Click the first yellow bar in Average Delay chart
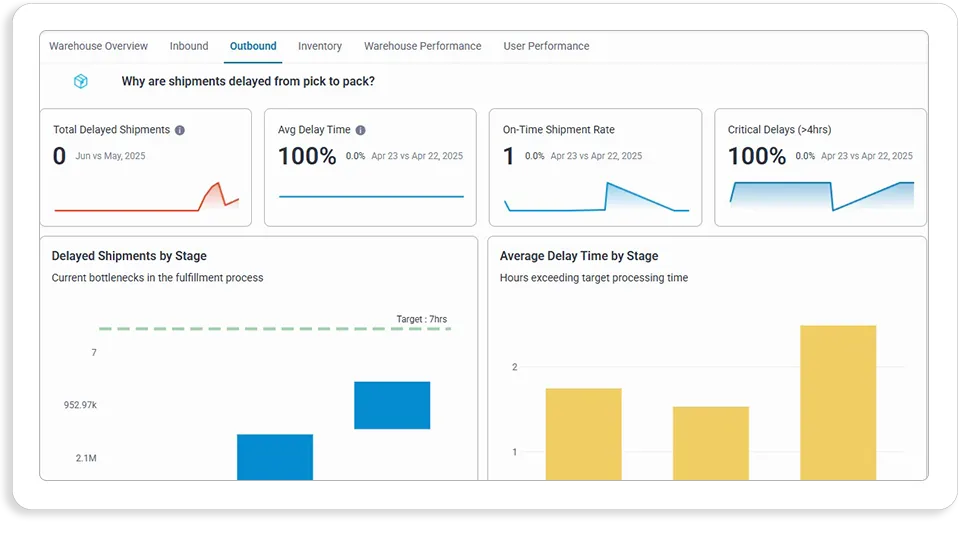Image resolution: width=960 pixels, height=540 pixels. (583, 433)
